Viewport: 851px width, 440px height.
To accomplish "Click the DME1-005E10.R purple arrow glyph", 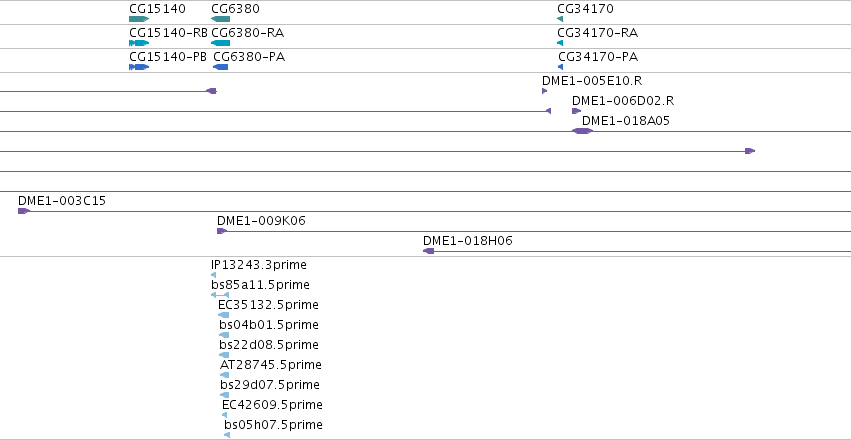I will [544, 91].
